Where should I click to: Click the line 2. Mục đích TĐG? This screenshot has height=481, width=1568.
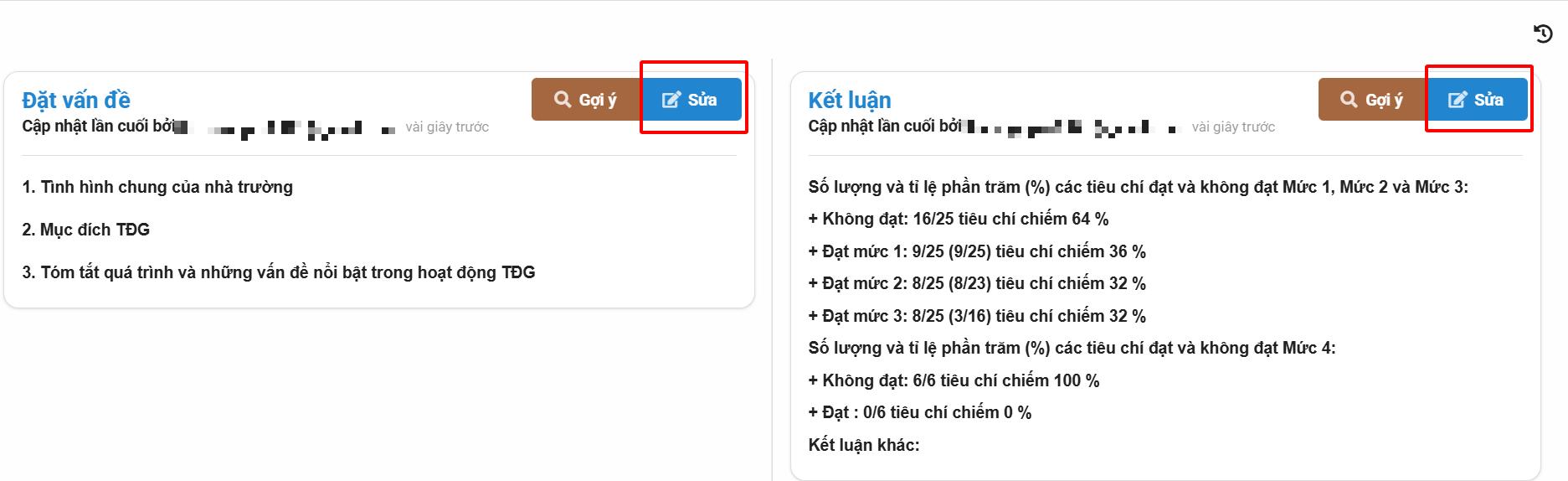click(x=86, y=230)
